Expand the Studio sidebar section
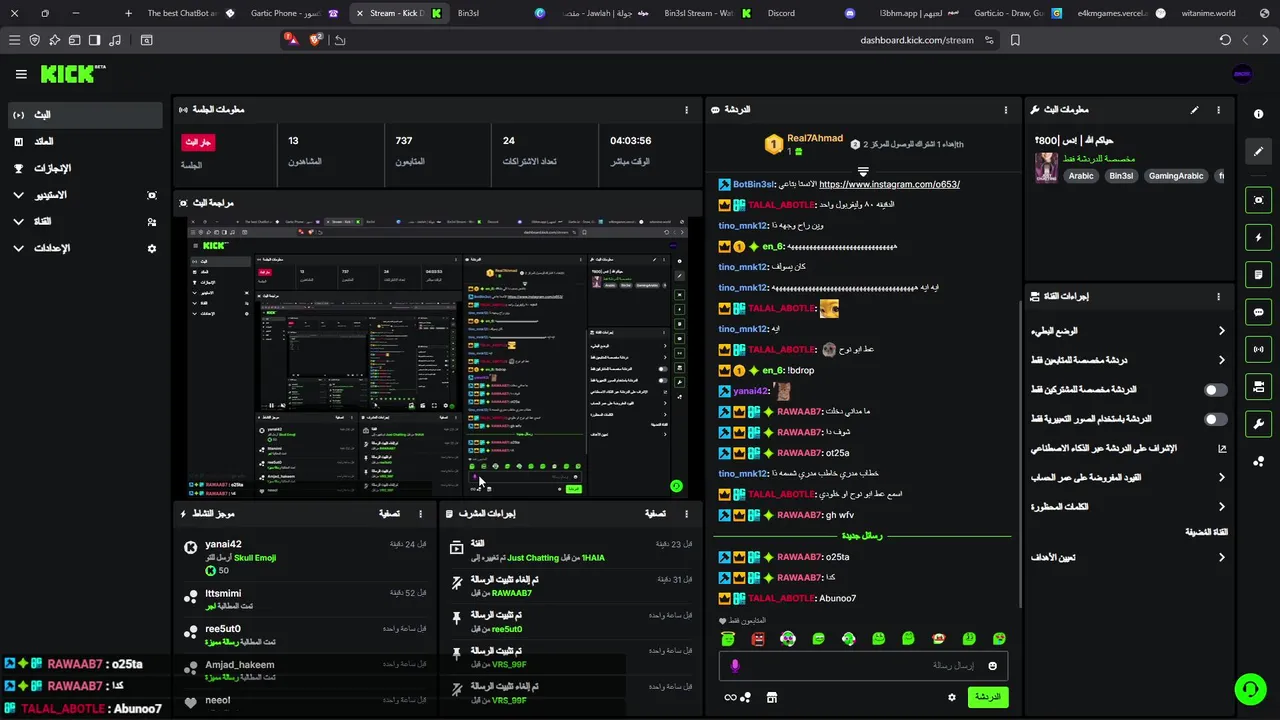 point(85,195)
